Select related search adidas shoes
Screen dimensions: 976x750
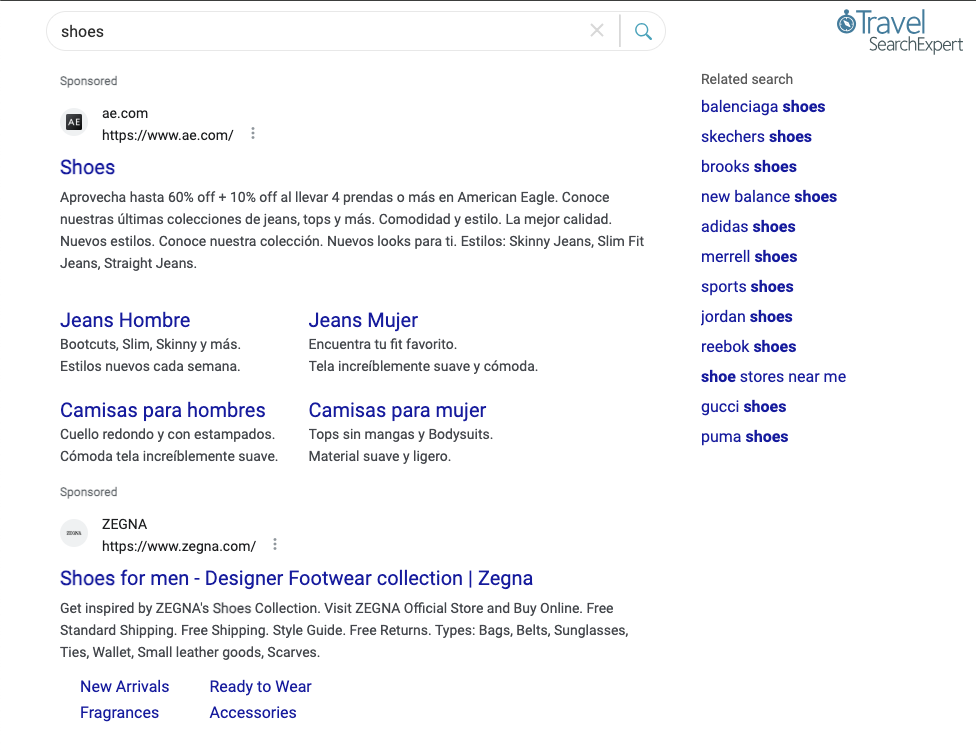coord(748,227)
